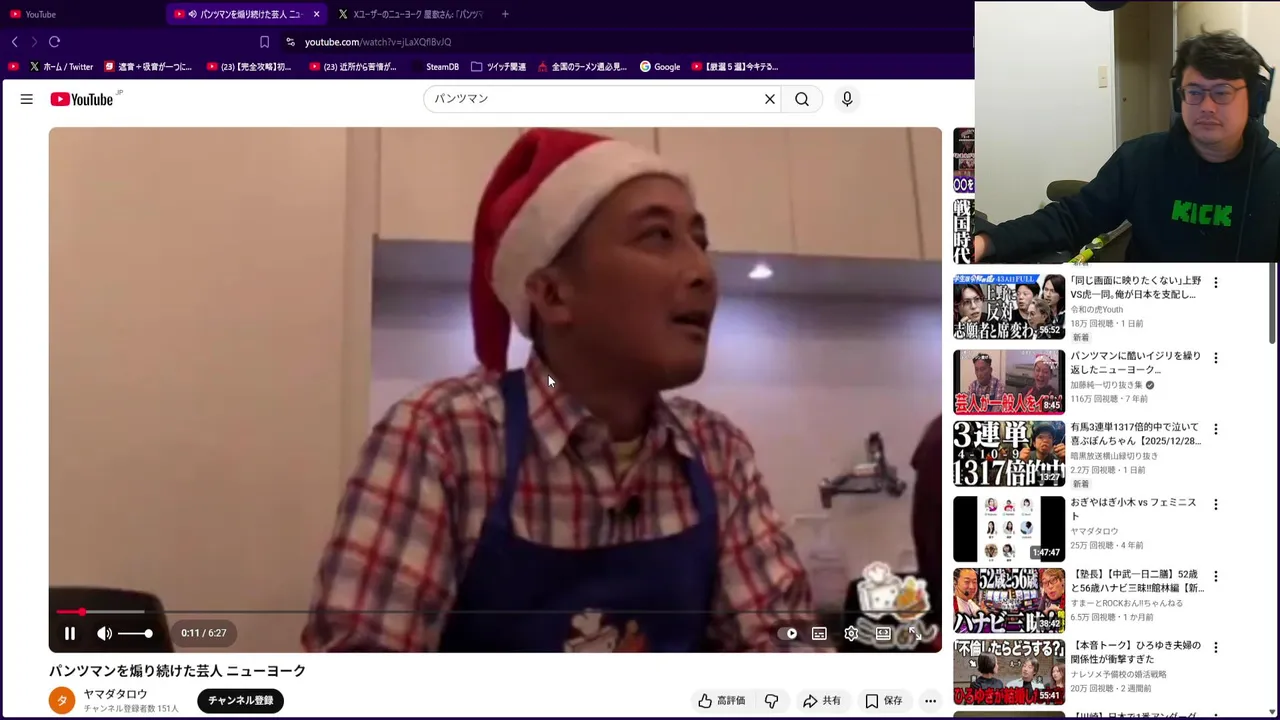The image size is (1280, 720).
Task: Open more actions ellipsis under the video
Action: point(930,701)
